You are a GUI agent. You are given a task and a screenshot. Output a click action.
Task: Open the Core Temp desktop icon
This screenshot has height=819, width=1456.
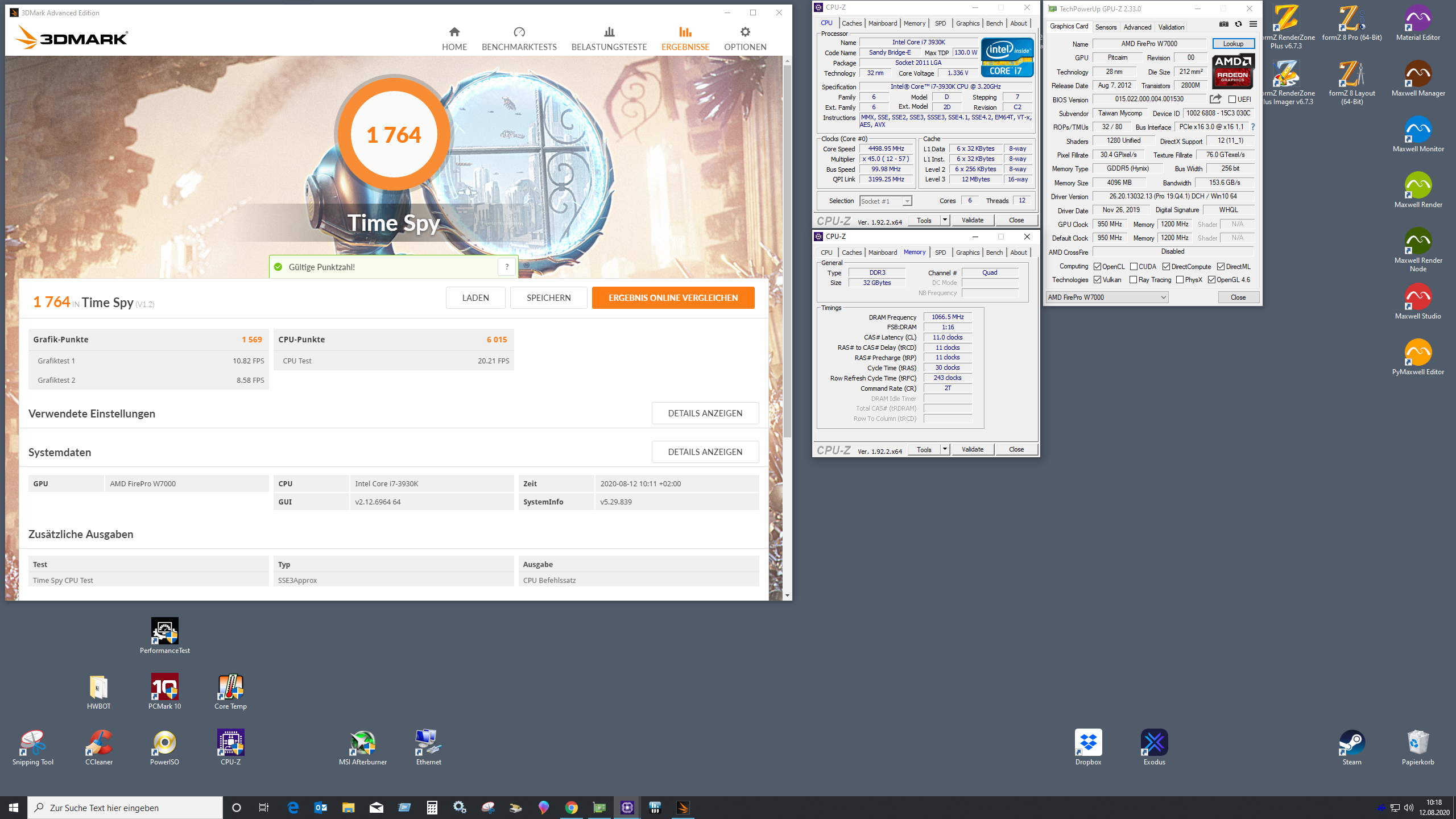(230, 692)
